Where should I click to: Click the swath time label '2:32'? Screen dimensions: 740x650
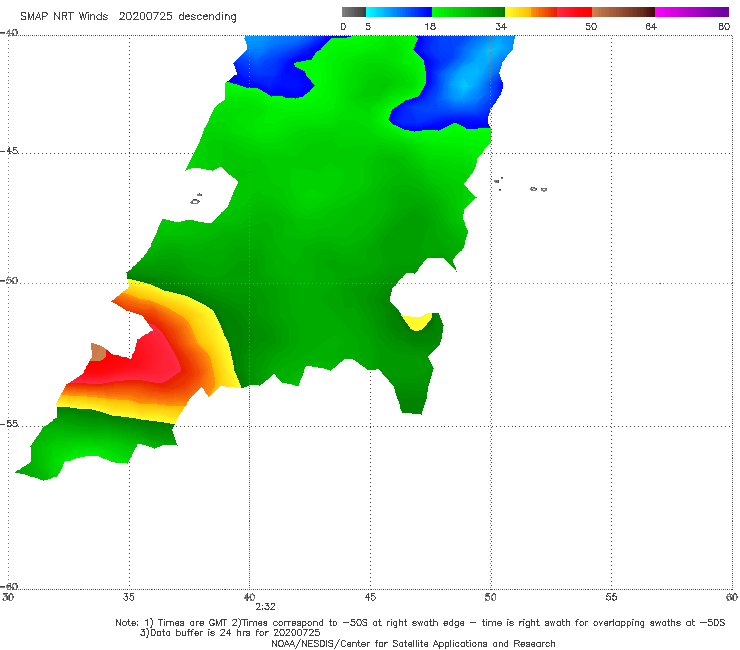click(x=265, y=607)
